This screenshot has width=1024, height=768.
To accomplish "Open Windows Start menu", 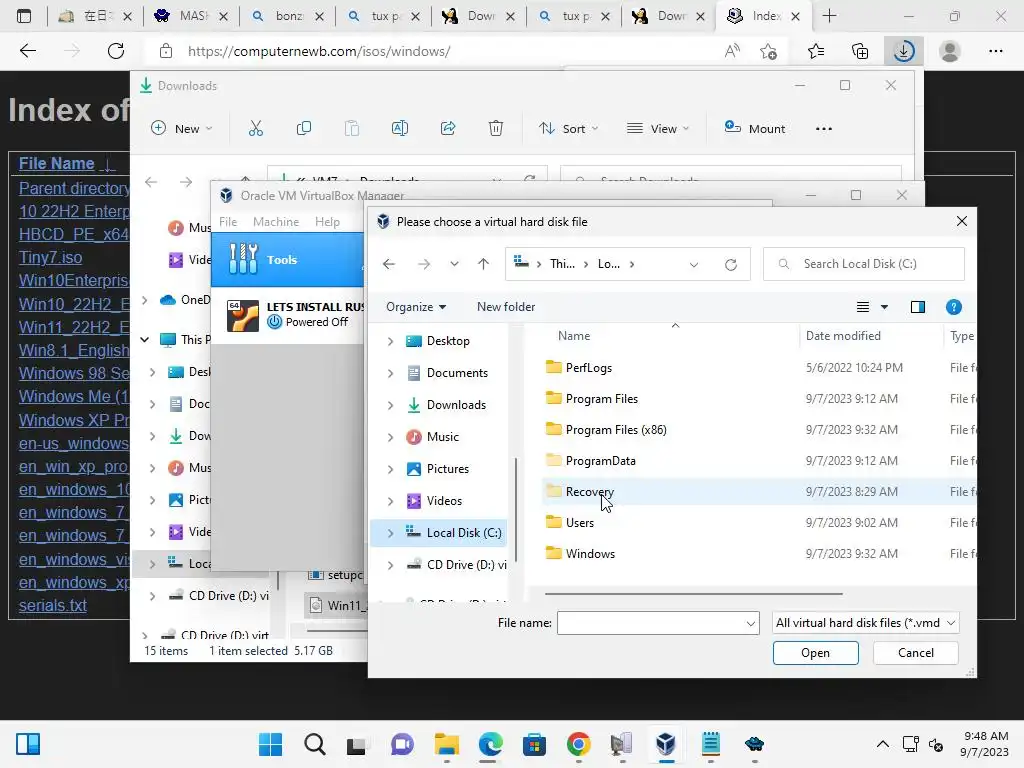I will click(x=270, y=744).
